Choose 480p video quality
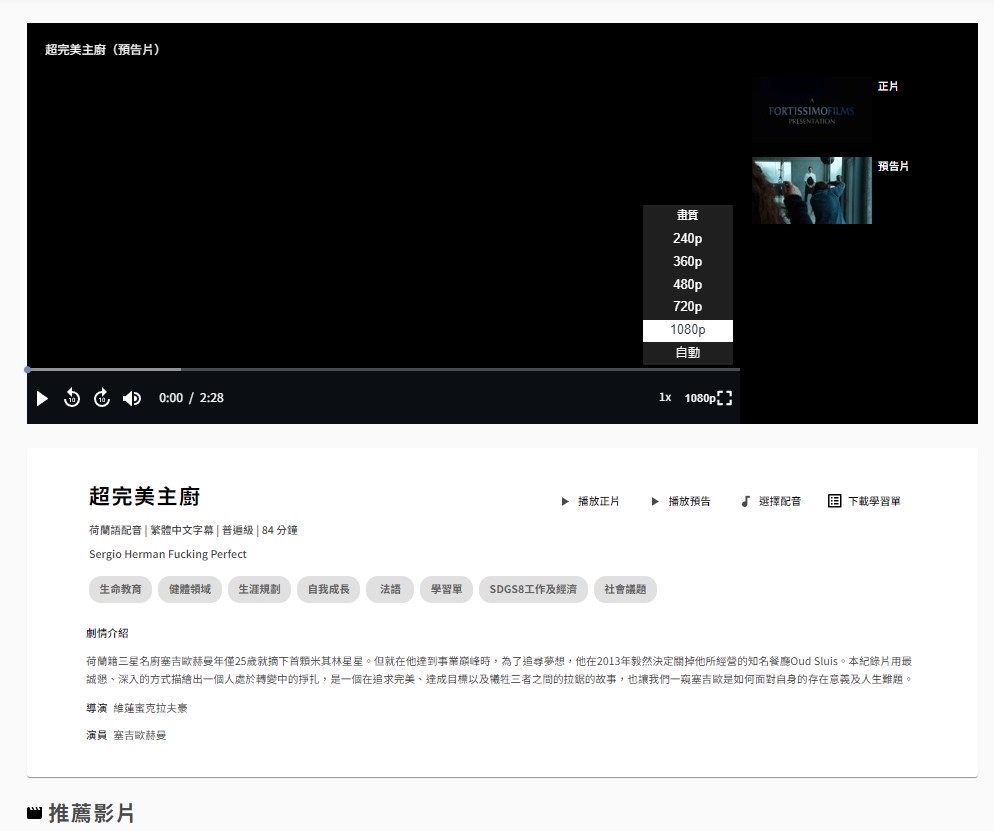Screen dimensions: 994x831 pyautogui.click(x=688, y=284)
